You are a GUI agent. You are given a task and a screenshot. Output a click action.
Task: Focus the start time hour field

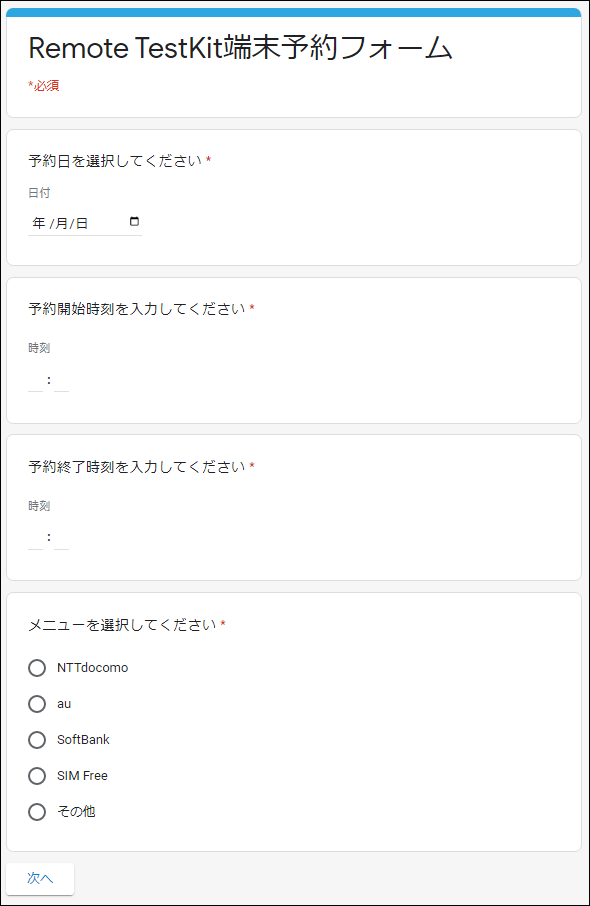(35, 381)
